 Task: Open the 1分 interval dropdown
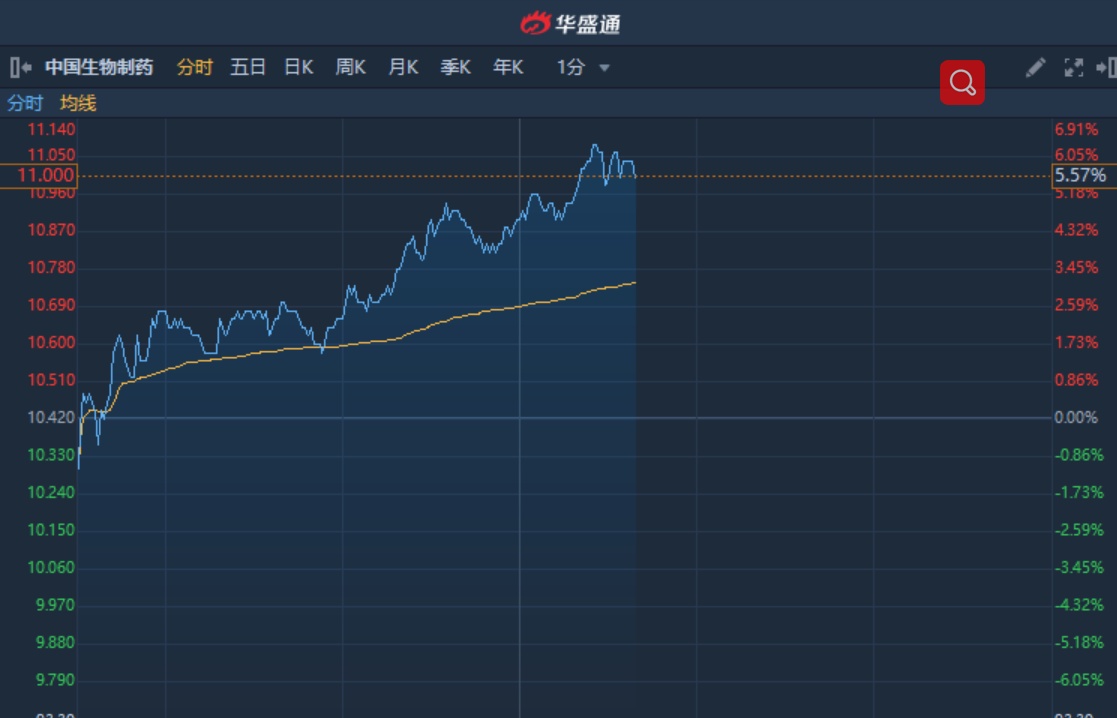point(583,68)
